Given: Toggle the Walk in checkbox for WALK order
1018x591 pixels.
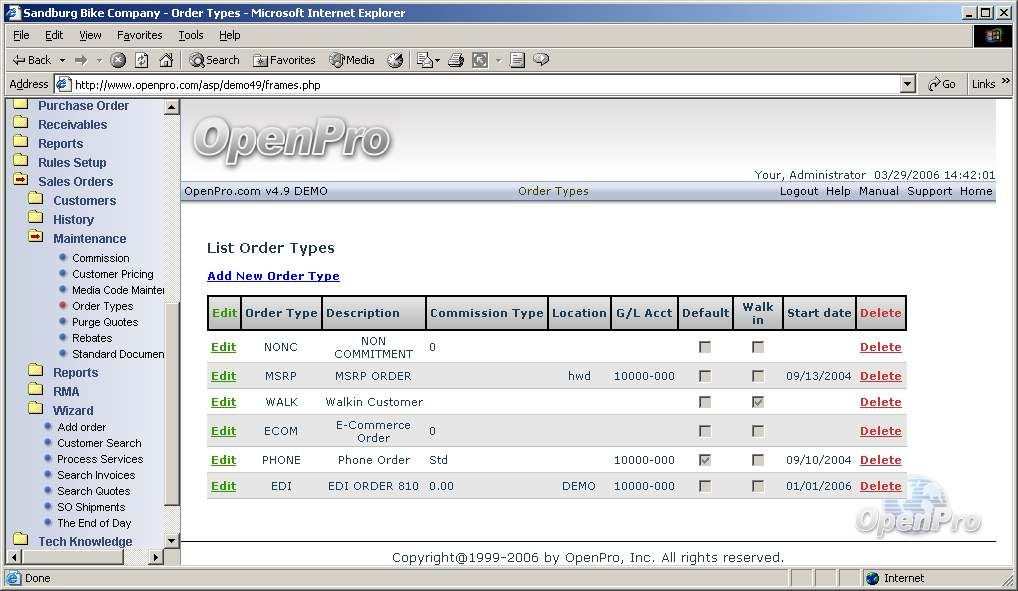Looking at the screenshot, I should coord(758,402).
